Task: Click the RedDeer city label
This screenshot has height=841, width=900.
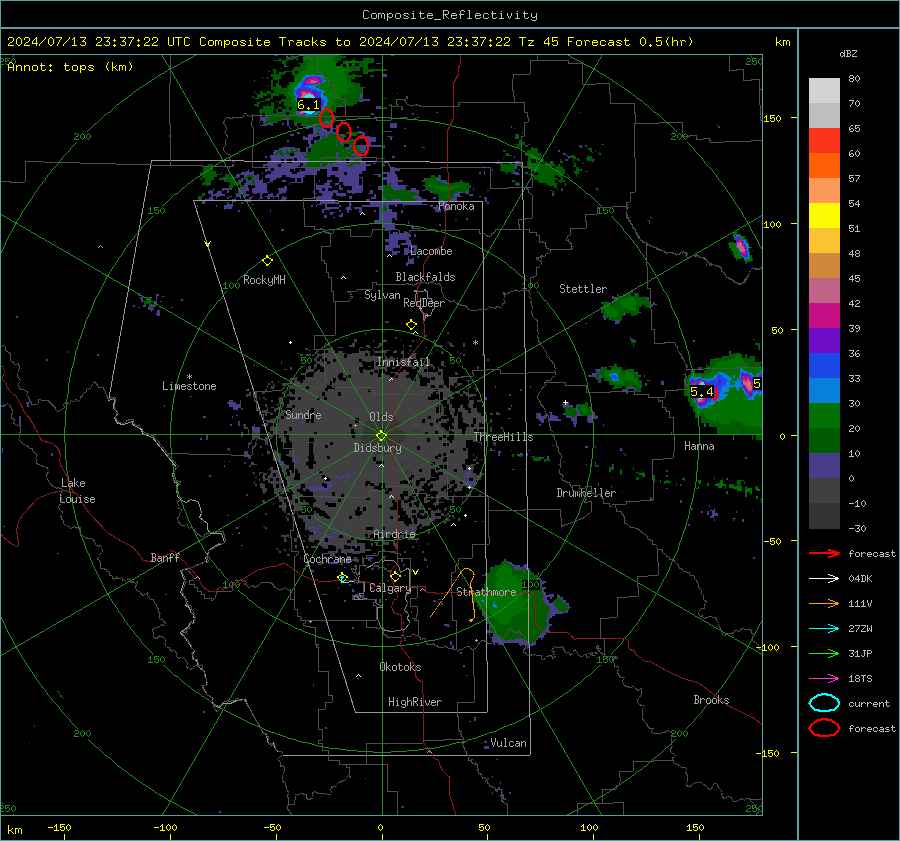Action: (424, 303)
